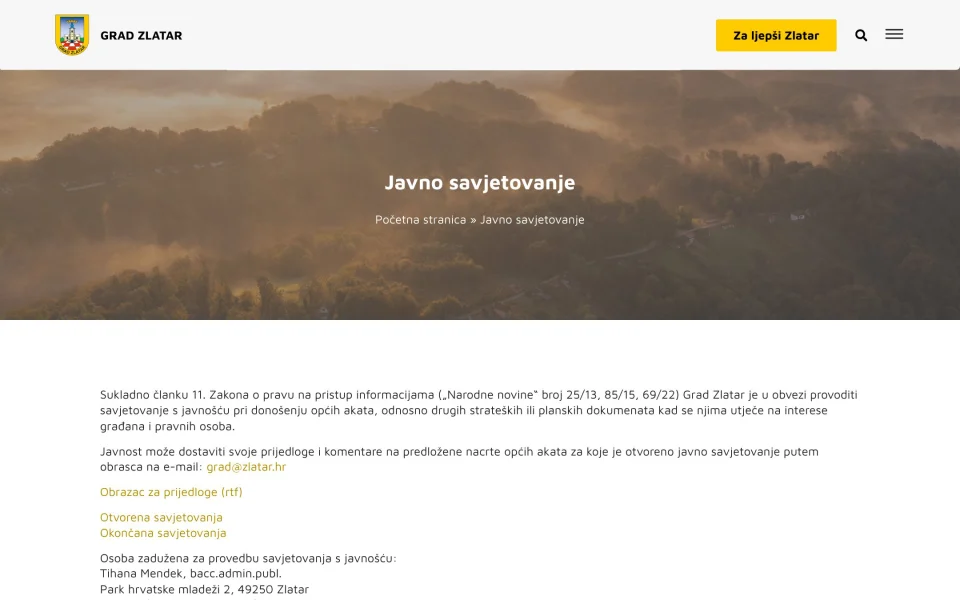Go to 'Početna stranica' breadcrumb link
960x600 pixels.
click(421, 220)
